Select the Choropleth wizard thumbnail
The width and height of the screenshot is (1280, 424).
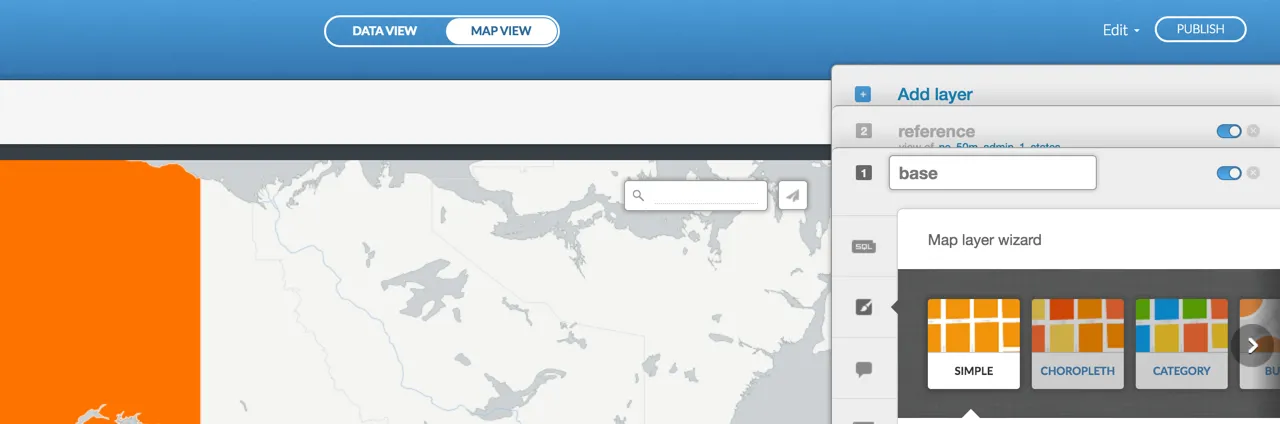1077,344
